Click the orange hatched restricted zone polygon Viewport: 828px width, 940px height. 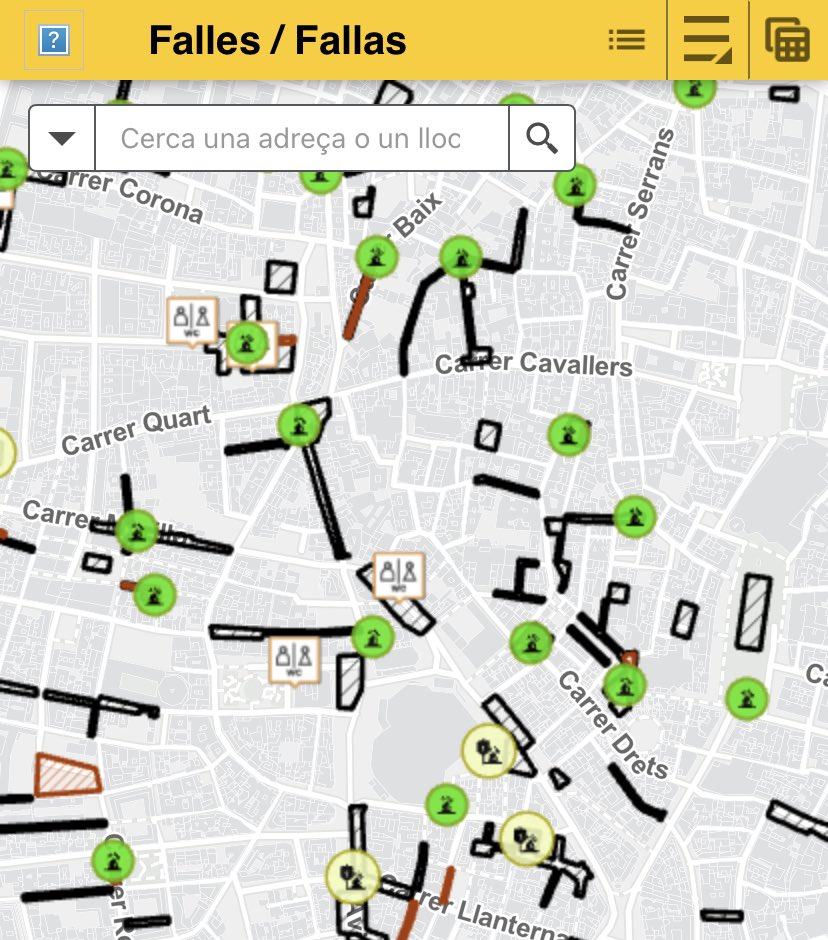67,775
